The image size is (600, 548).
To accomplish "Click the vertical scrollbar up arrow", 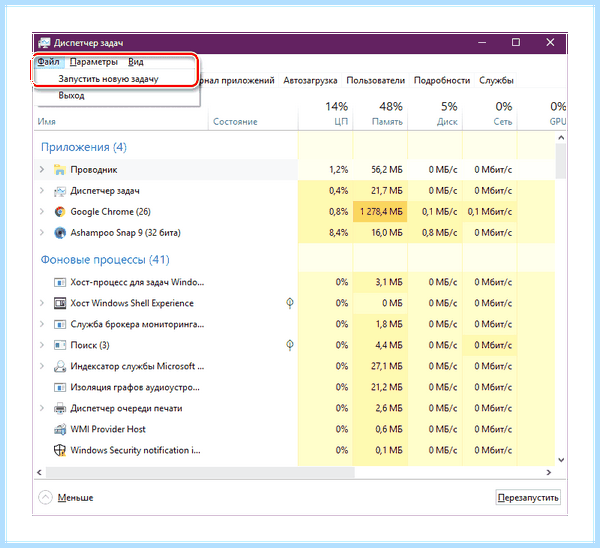I will pyautogui.click(x=561, y=137).
